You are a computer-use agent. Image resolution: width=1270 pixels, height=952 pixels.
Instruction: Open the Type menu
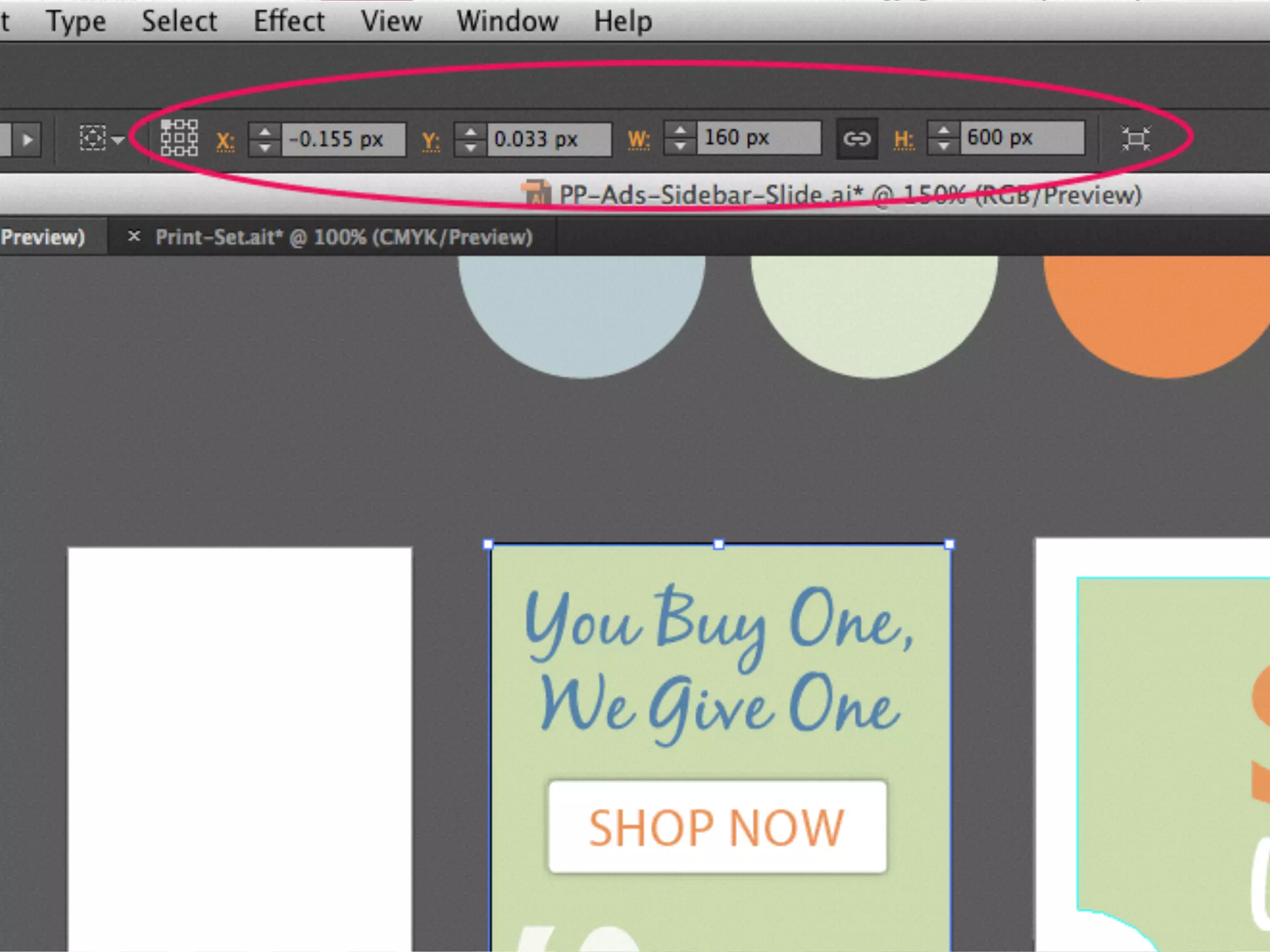tap(76, 22)
